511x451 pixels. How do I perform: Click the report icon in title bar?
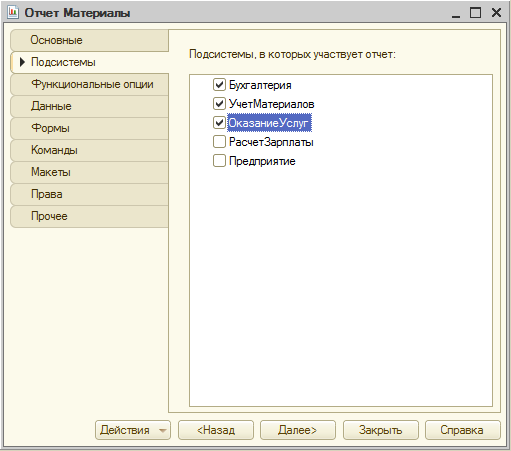point(13,13)
